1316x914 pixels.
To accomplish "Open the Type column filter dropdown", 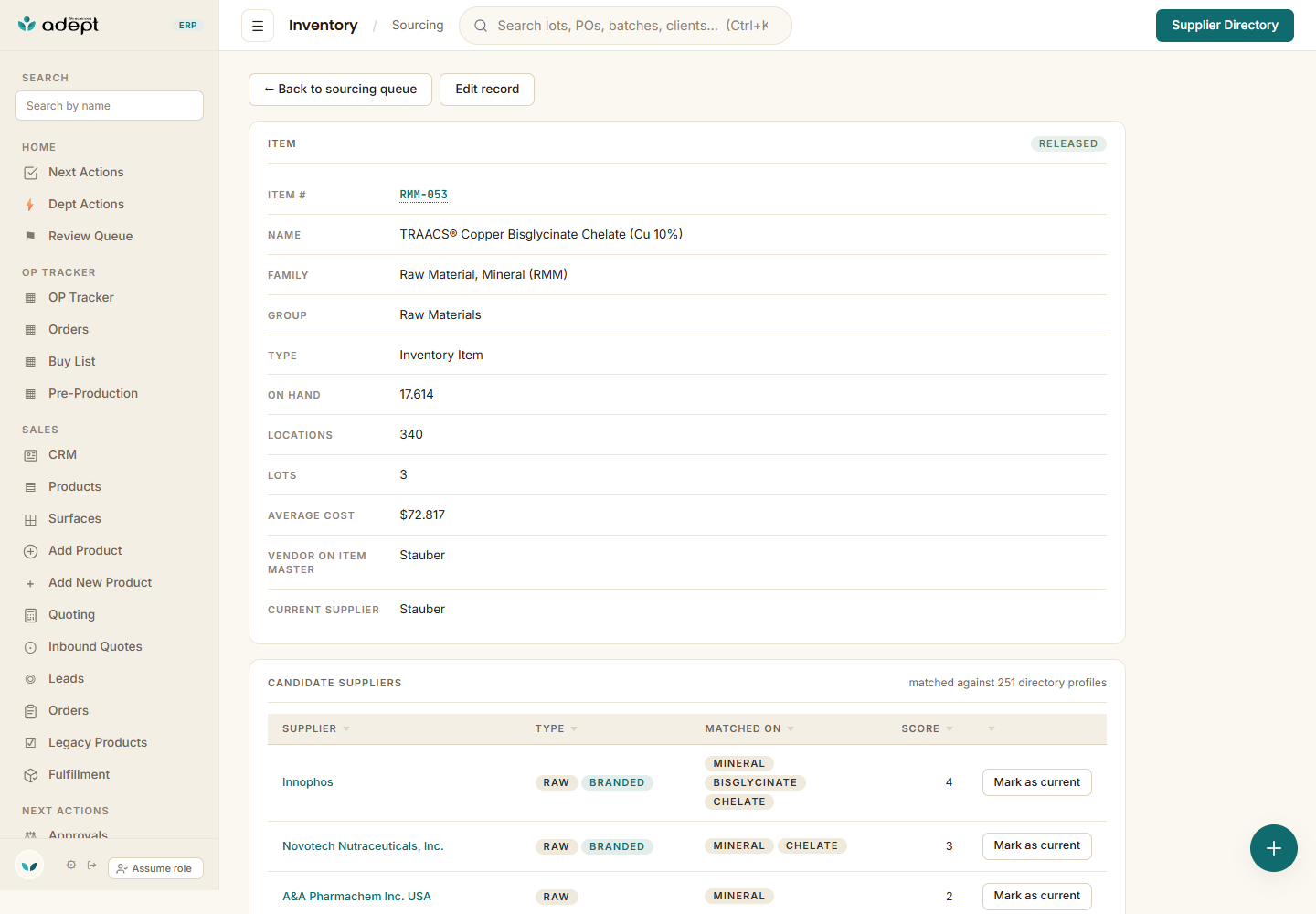I will click(574, 729).
